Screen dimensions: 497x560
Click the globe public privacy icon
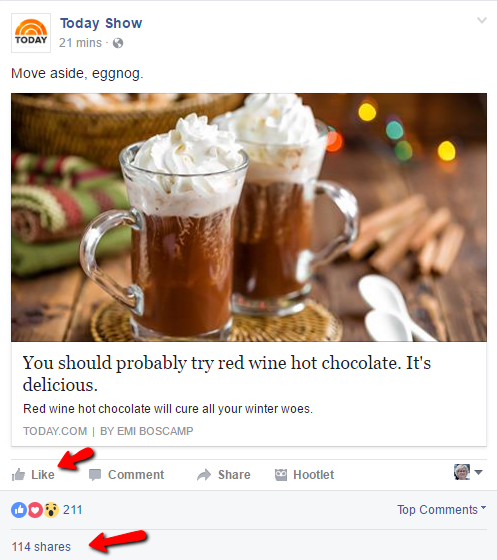coord(118,43)
